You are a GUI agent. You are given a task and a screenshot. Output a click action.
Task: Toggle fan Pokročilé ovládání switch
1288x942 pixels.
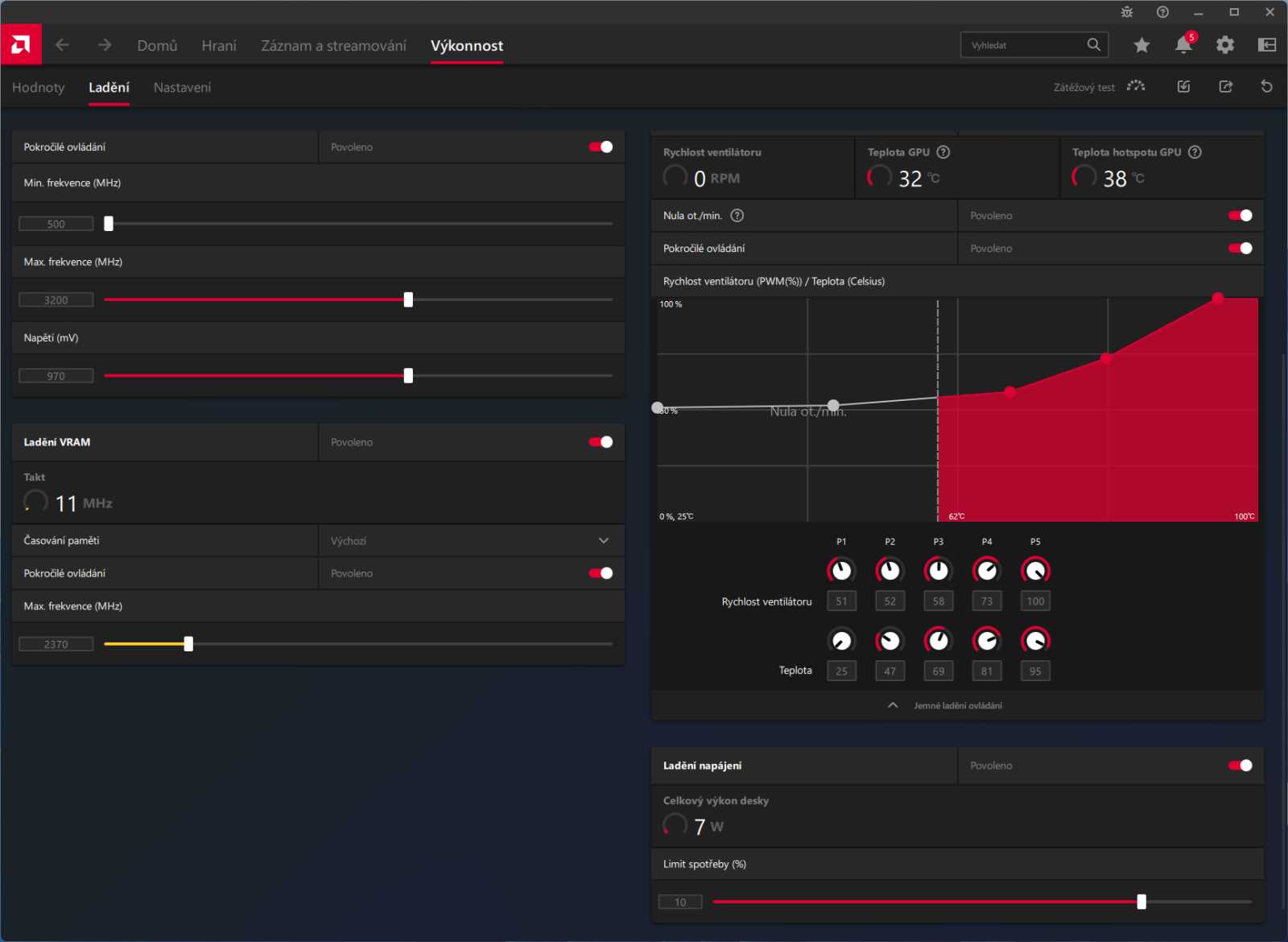tap(1241, 248)
